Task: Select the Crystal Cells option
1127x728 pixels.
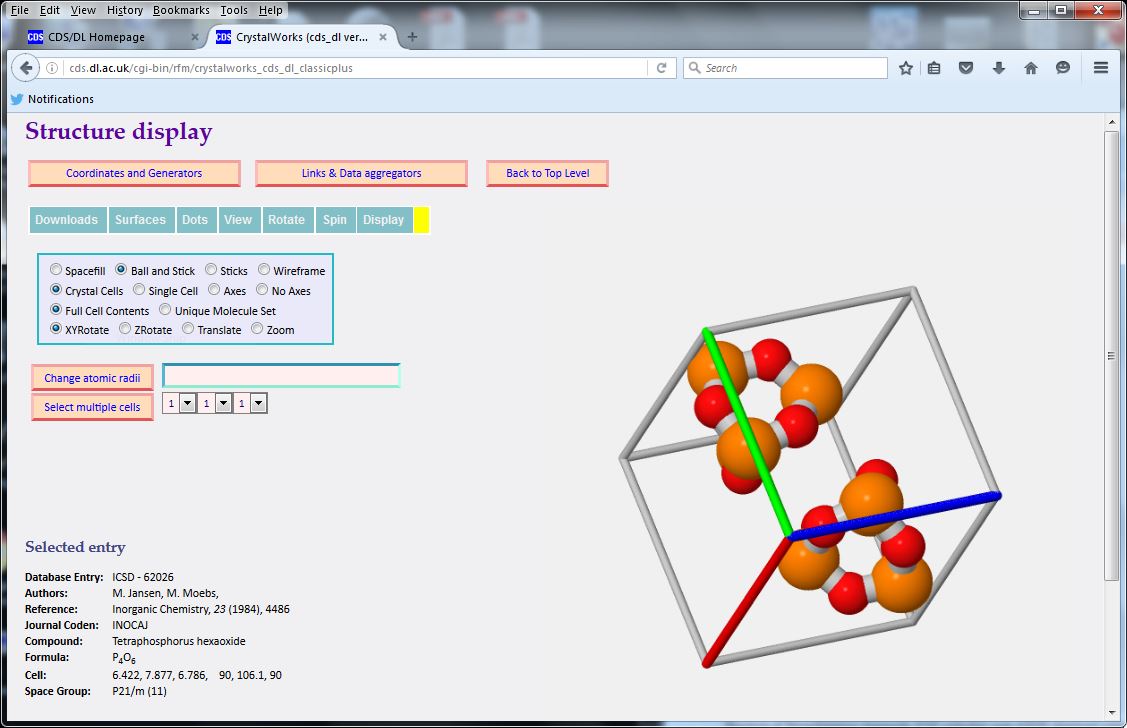Action: click(x=56, y=290)
